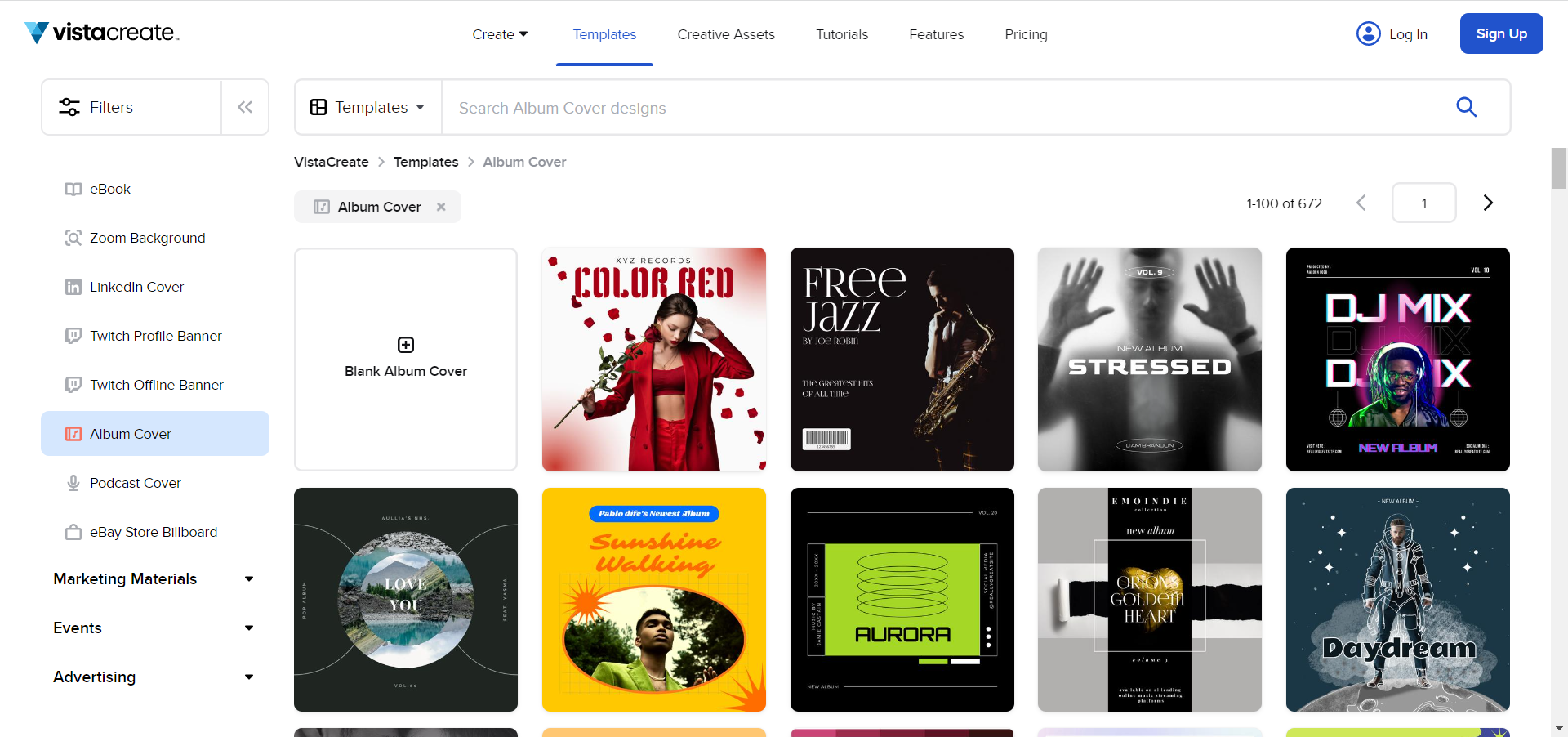Open the Sunshine Walking album template
The image size is (1568, 737).
tap(654, 600)
